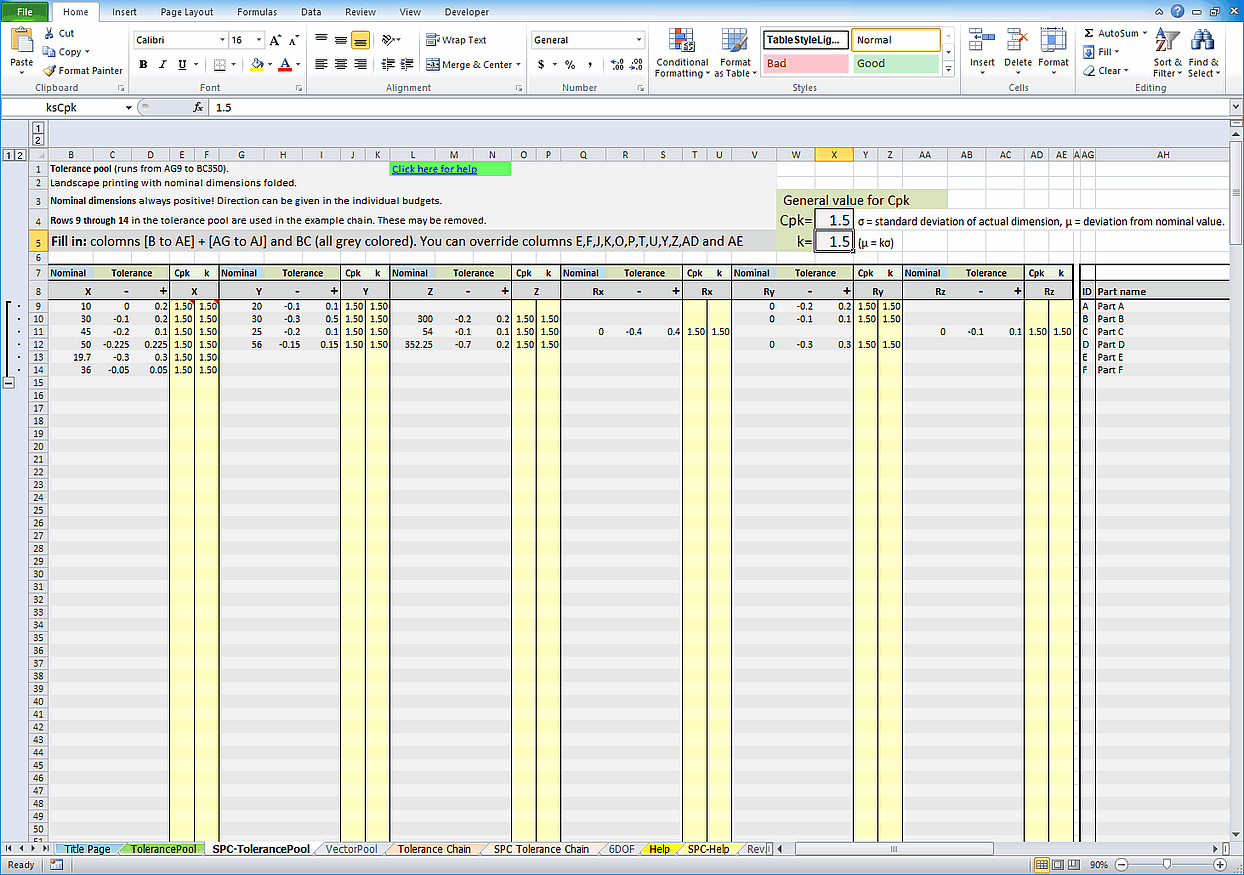Turn off the highlighted Bottom Align

(360, 40)
